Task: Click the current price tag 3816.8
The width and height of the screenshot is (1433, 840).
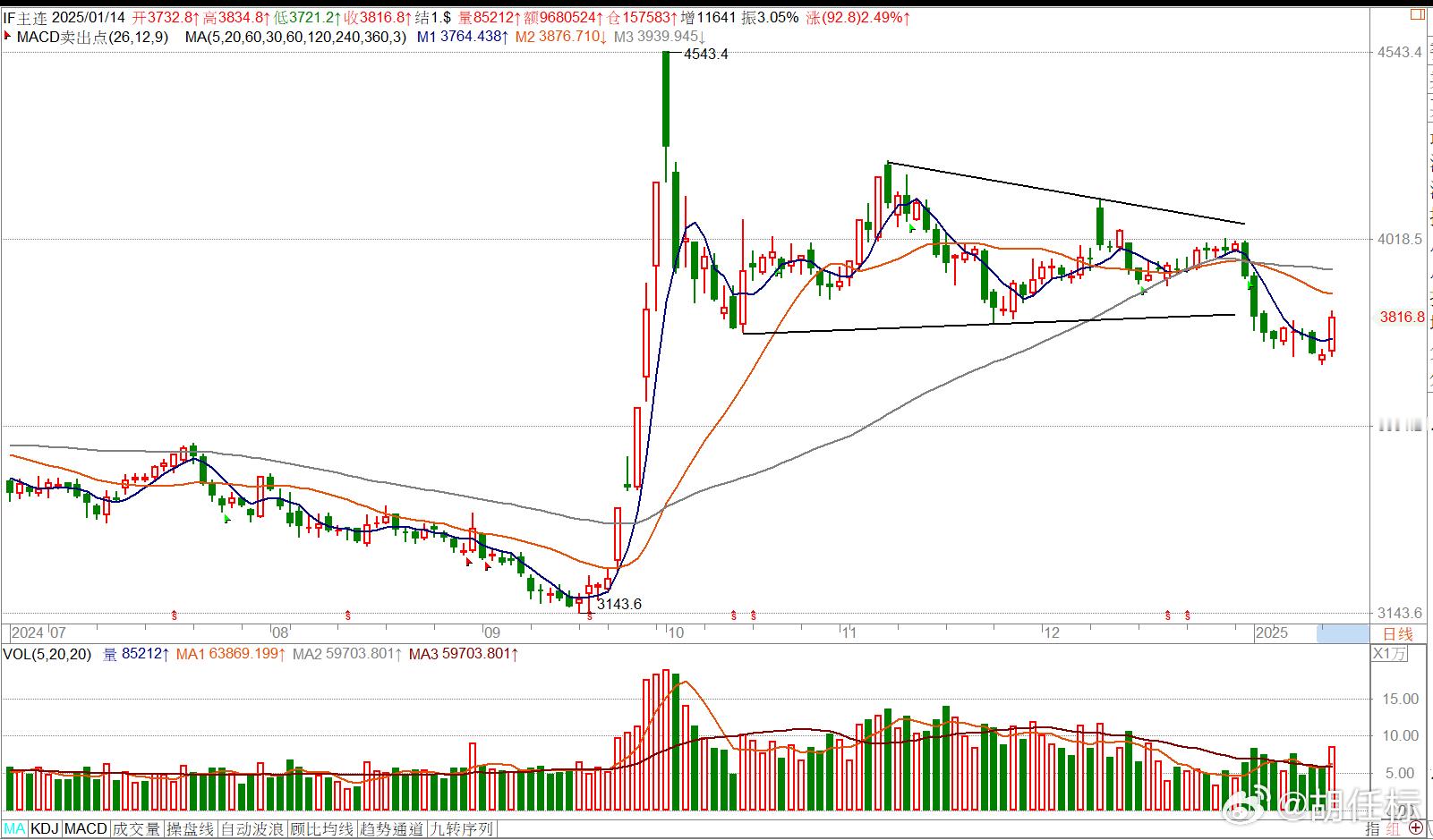Action: pyautogui.click(x=1403, y=317)
